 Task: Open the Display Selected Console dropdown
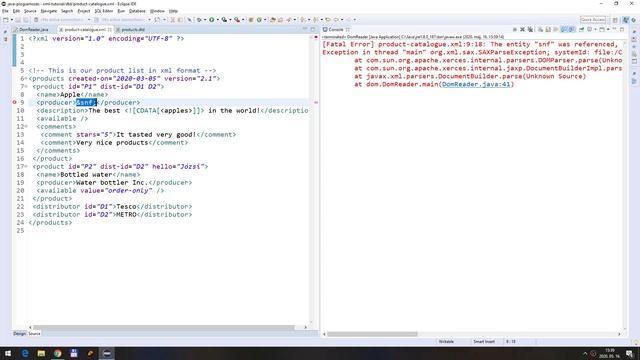pos(595,29)
